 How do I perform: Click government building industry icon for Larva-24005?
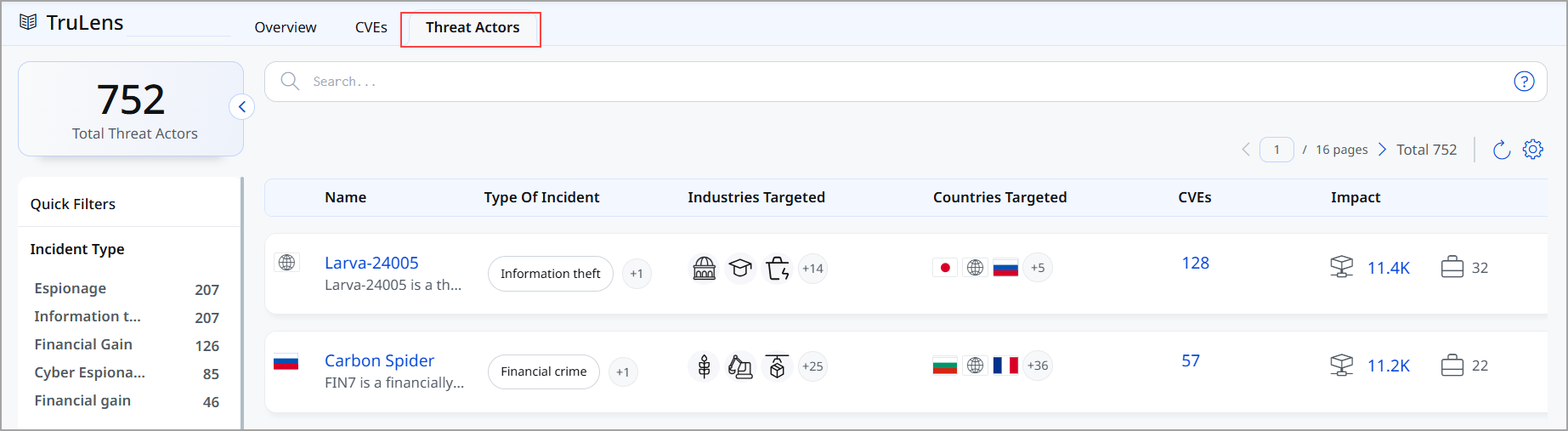click(705, 269)
